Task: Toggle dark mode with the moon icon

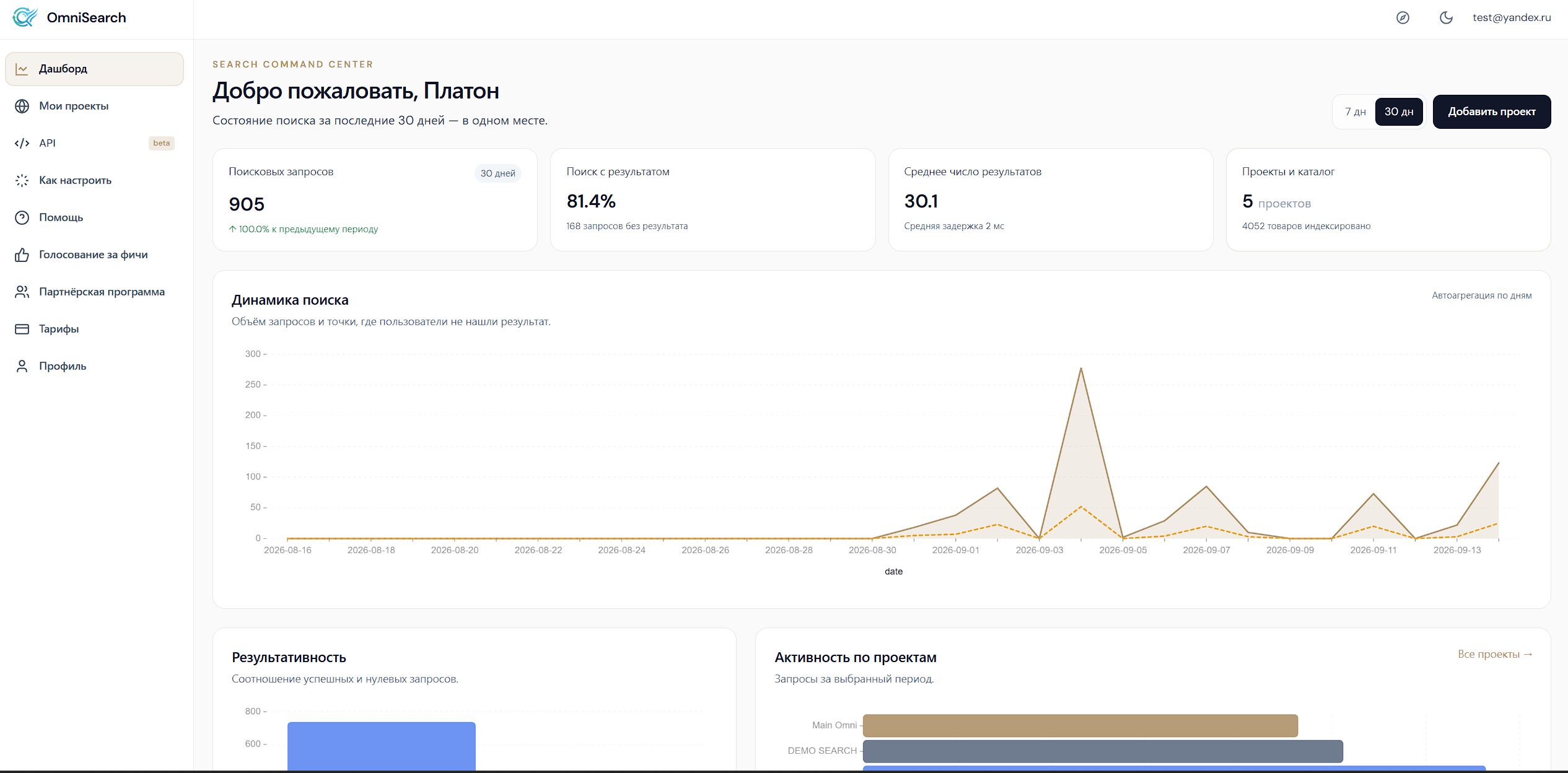Action: click(x=1446, y=18)
